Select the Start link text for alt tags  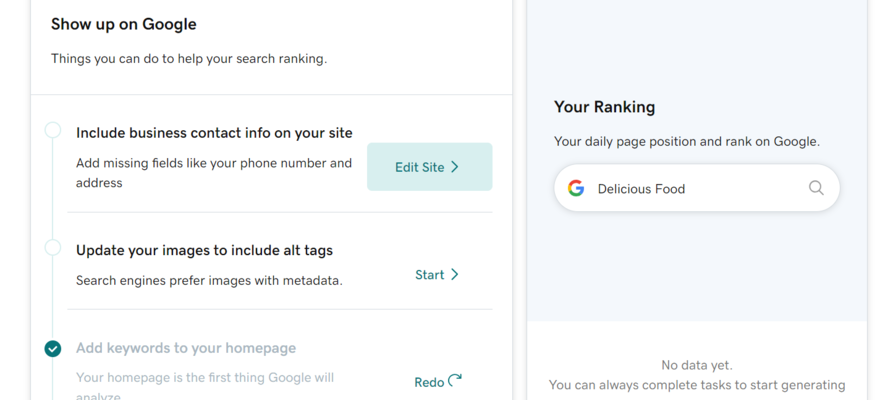coord(429,274)
